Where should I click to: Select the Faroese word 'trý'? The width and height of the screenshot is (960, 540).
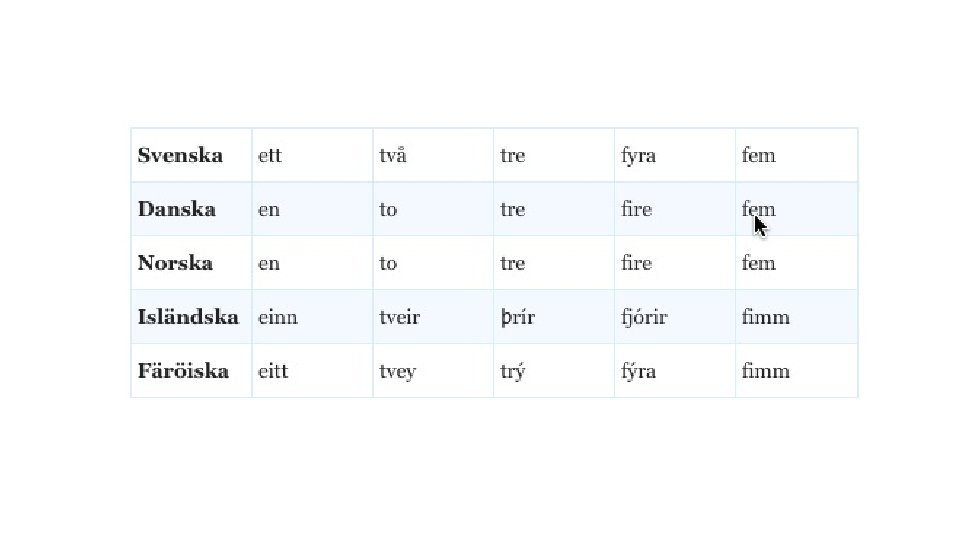tap(513, 371)
